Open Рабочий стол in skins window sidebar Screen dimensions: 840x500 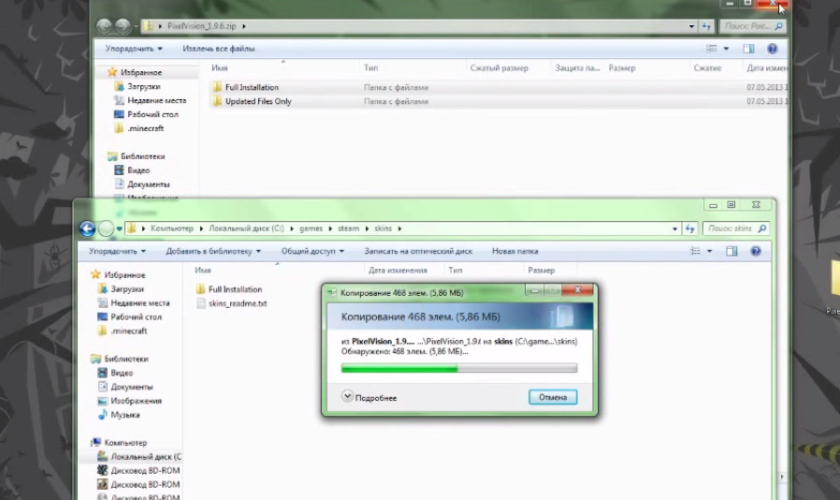click(x=136, y=317)
